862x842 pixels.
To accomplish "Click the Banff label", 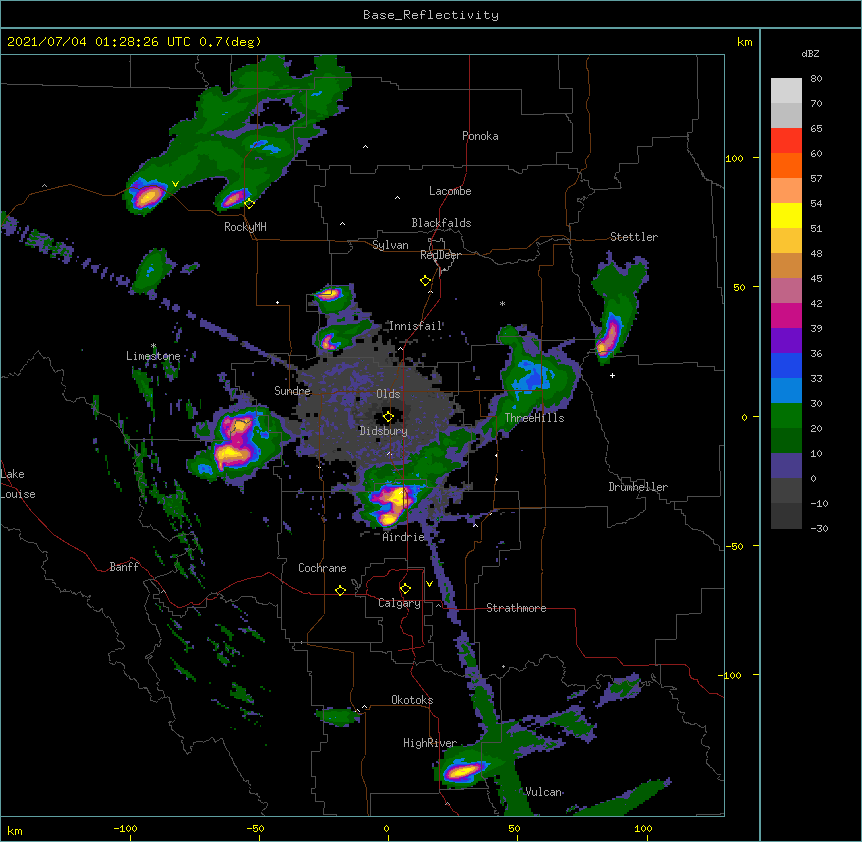I will point(124,567).
